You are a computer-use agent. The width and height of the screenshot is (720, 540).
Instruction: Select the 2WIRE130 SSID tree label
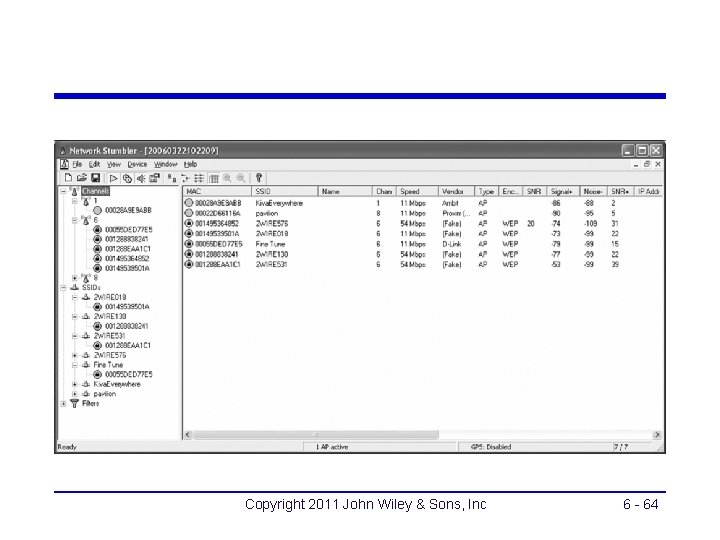[110, 316]
